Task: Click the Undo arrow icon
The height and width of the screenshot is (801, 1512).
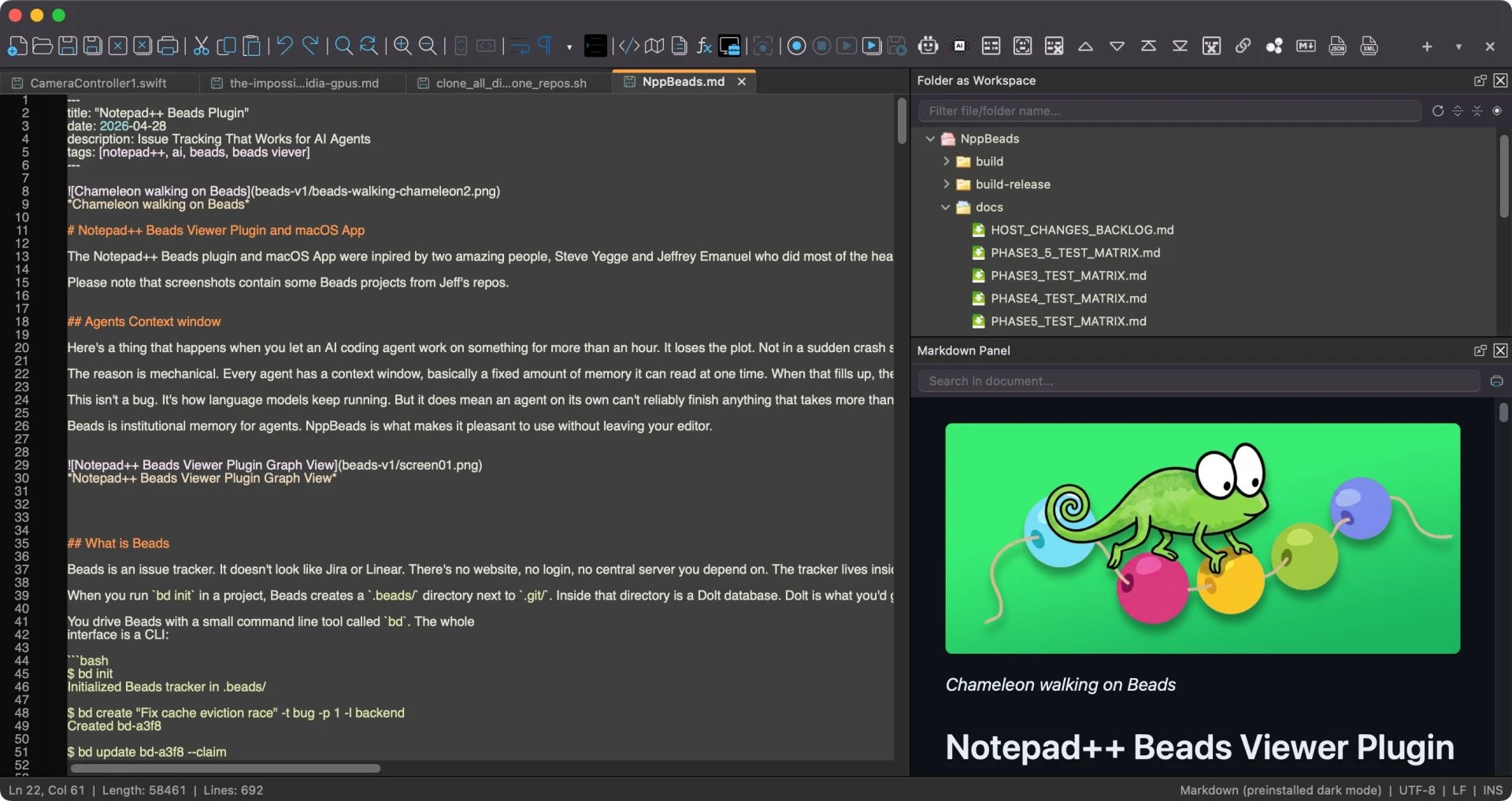Action: (x=285, y=46)
